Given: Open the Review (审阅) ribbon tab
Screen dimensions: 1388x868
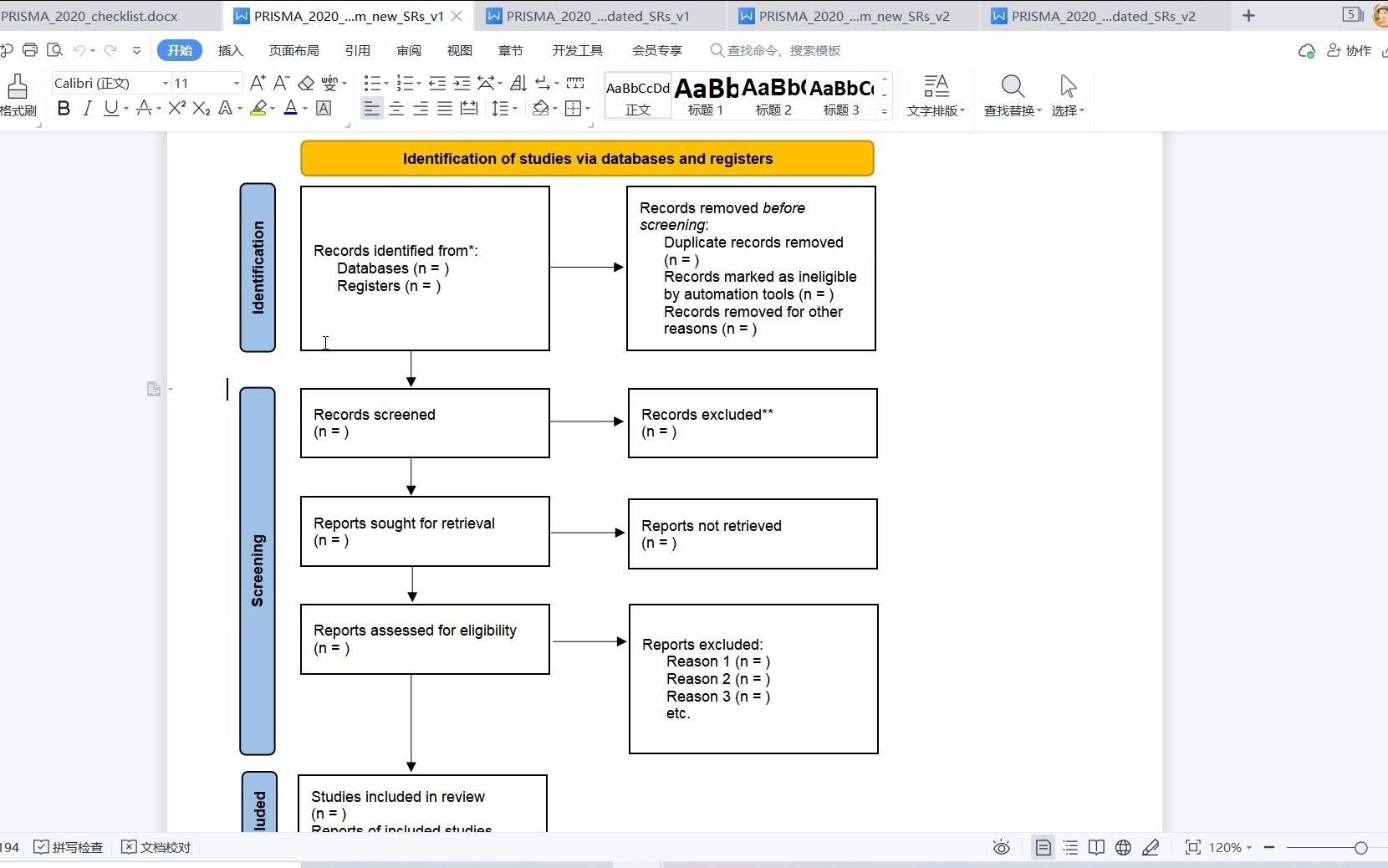Looking at the screenshot, I should (x=409, y=50).
